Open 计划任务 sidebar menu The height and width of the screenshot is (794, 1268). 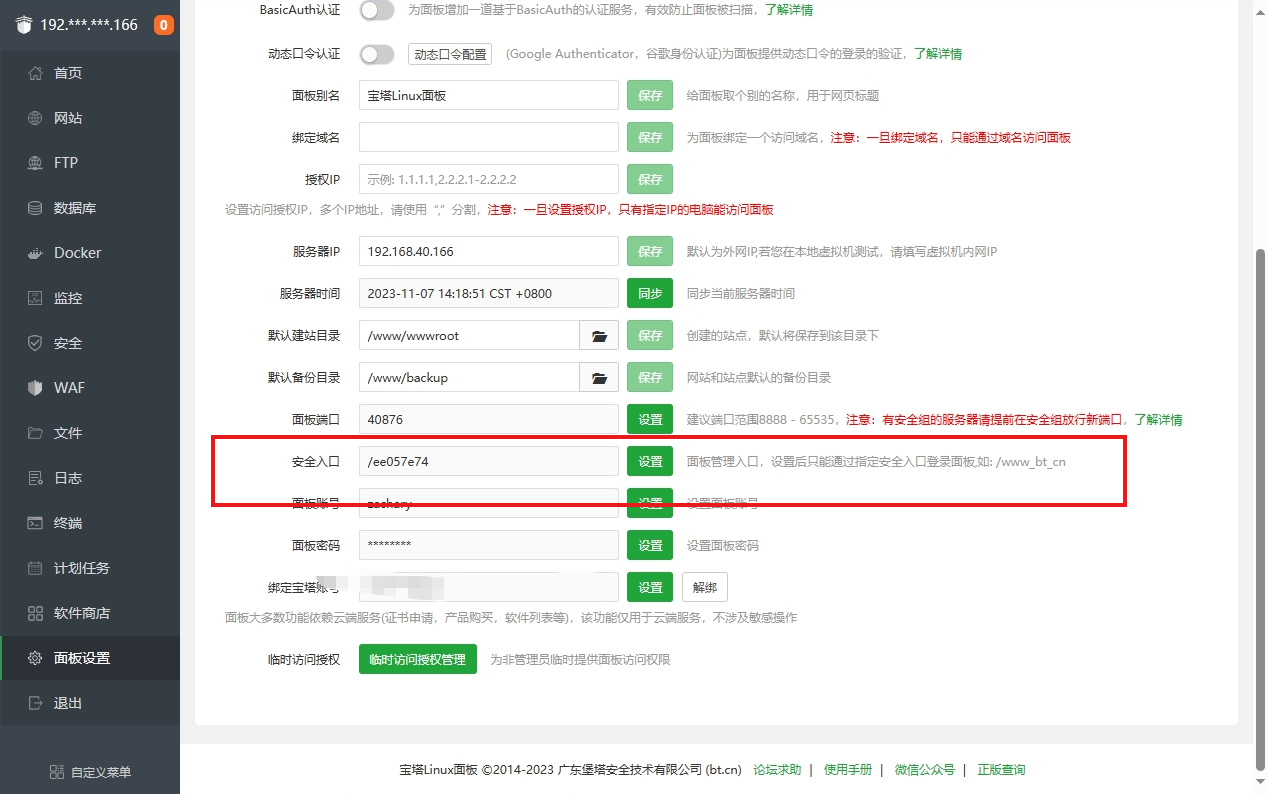pyautogui.click(x=90, y=568)
